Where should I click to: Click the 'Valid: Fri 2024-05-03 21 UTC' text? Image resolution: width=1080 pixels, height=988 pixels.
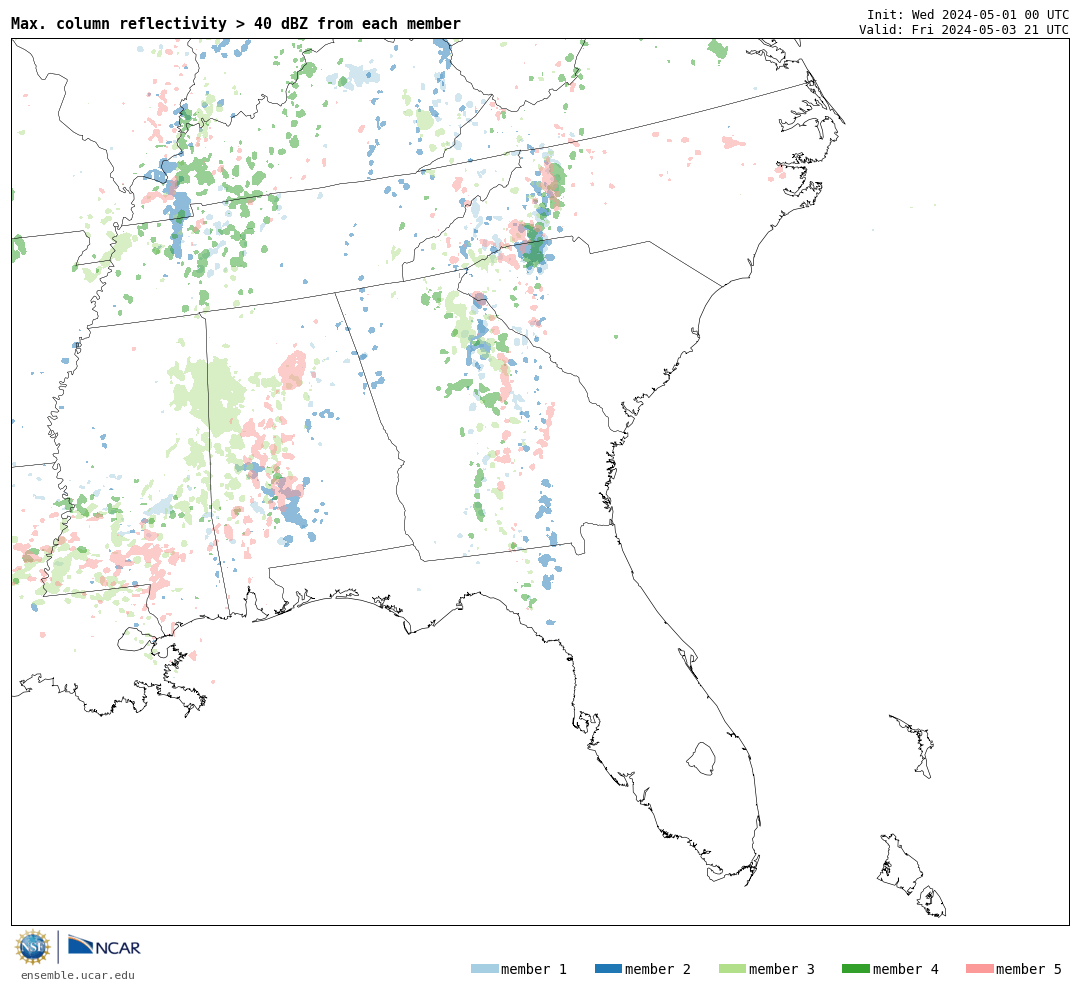[964, 29]
